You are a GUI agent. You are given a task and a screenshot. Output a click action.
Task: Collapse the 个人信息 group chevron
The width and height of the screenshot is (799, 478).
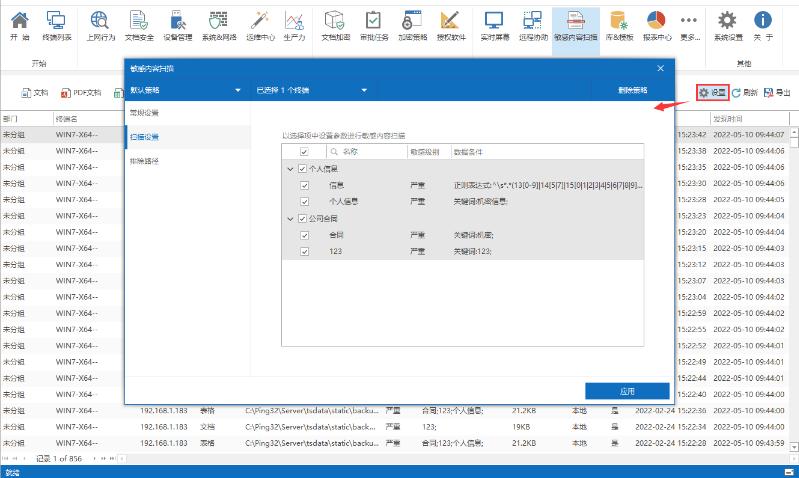click(289, 169)
